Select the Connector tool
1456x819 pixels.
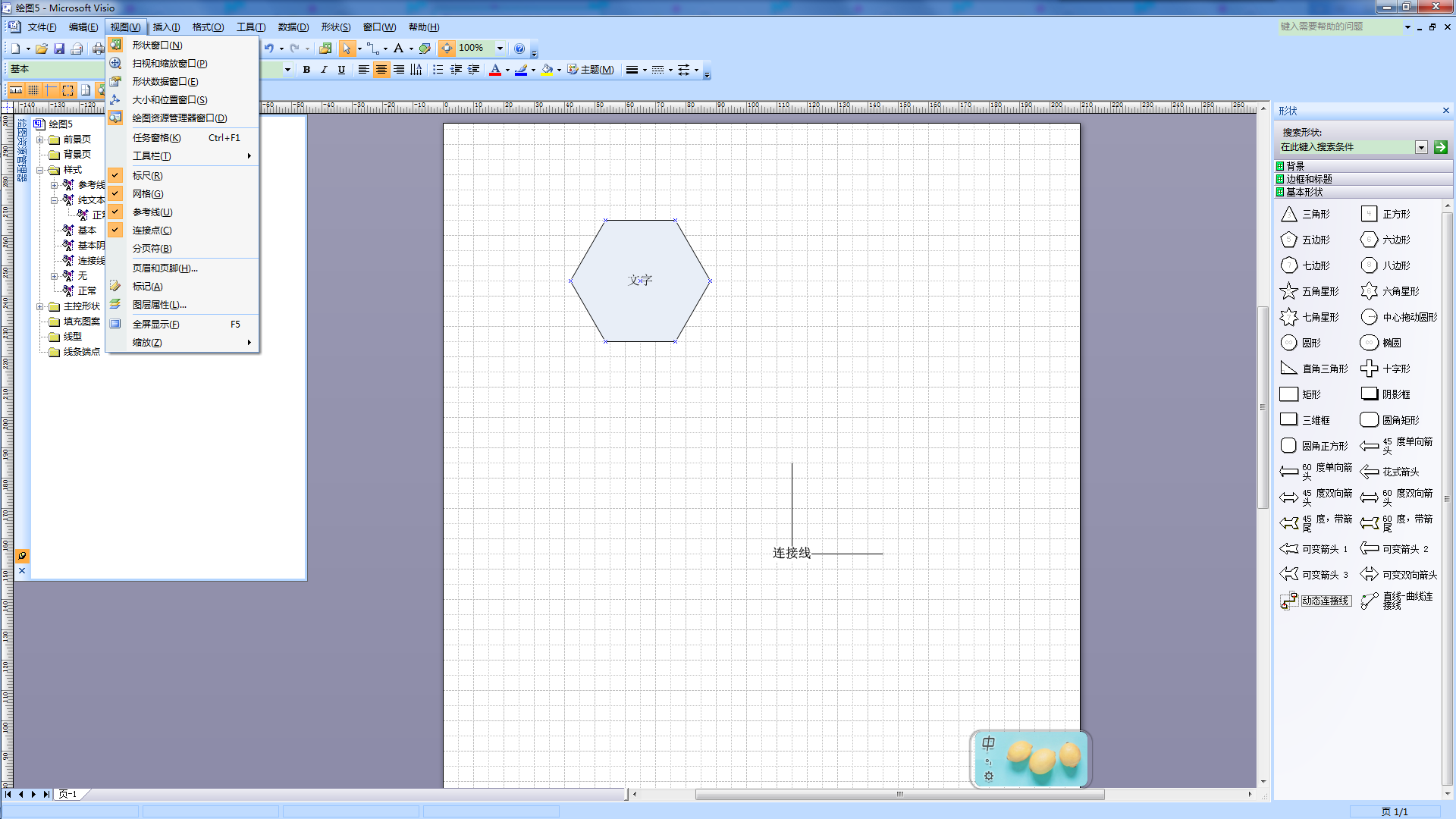point(372,49)
